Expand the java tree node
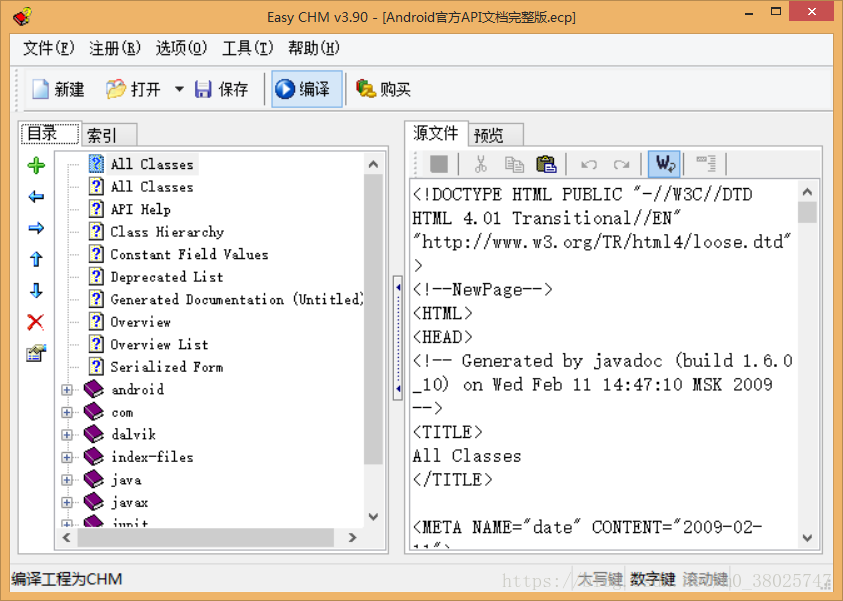This screenshot has height=601, width=843. pos(67,480)
